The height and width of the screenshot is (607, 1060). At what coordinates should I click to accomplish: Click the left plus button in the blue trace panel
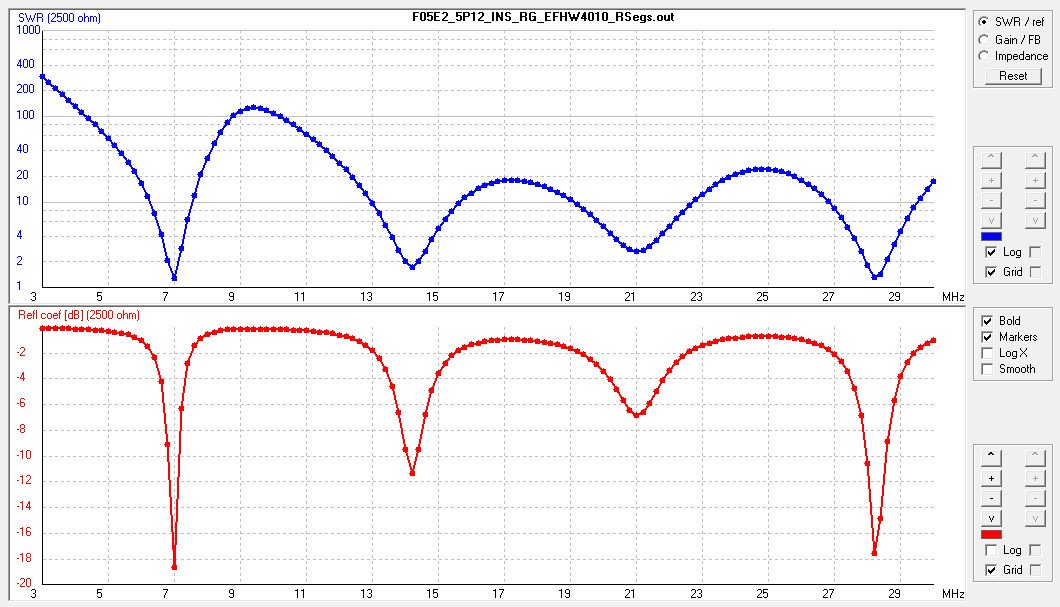(991, 179)
